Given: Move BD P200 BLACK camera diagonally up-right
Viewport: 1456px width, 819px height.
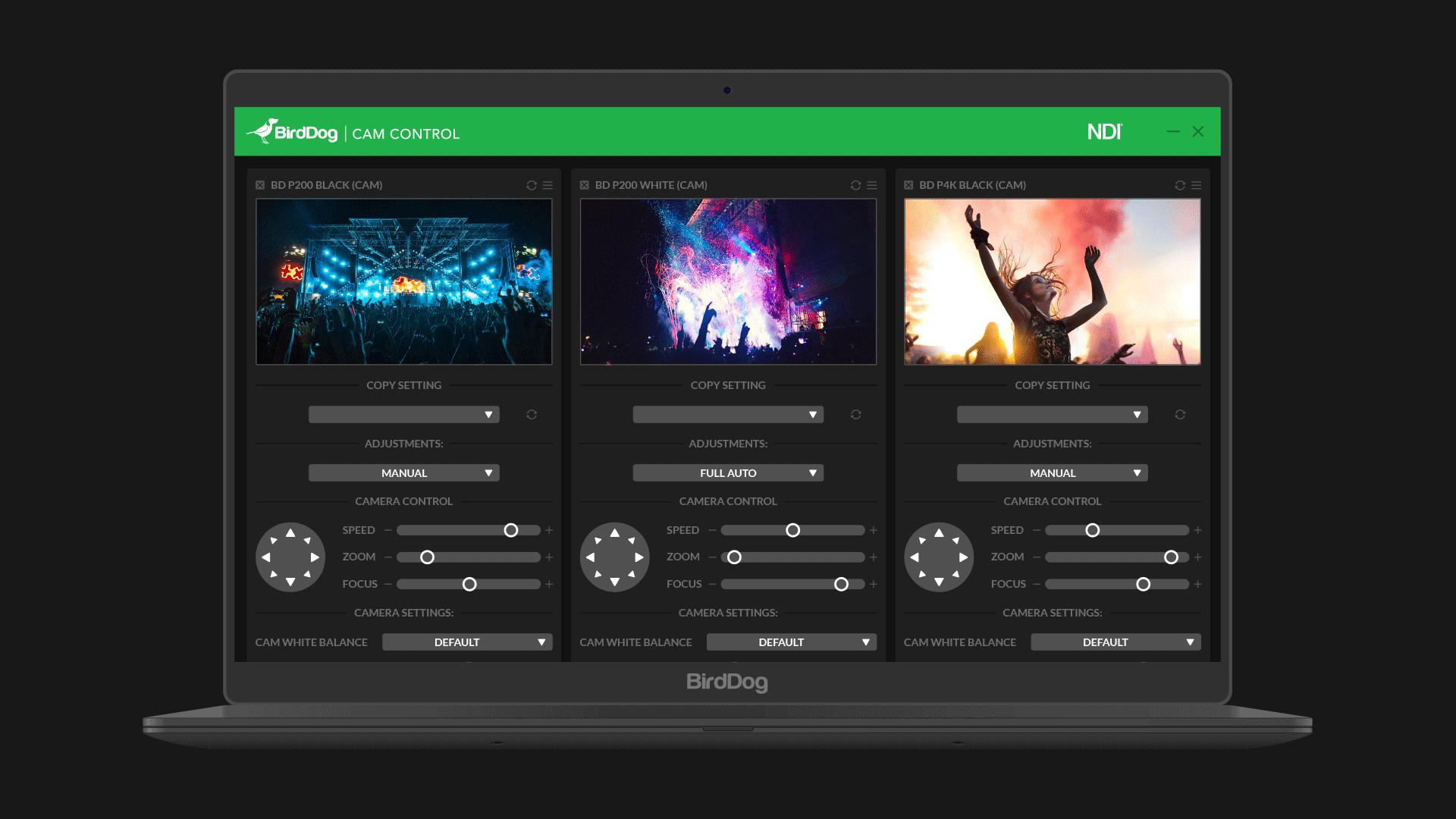Looking at the screenshot, I should point(307,541).
